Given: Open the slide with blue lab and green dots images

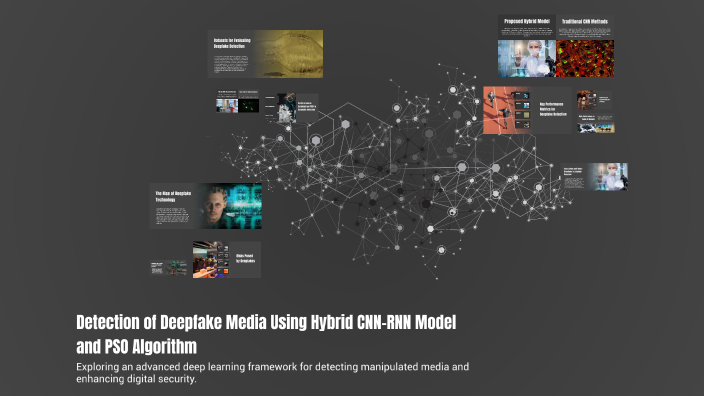Looking at the screenshot, I should [x=238, y=101].
